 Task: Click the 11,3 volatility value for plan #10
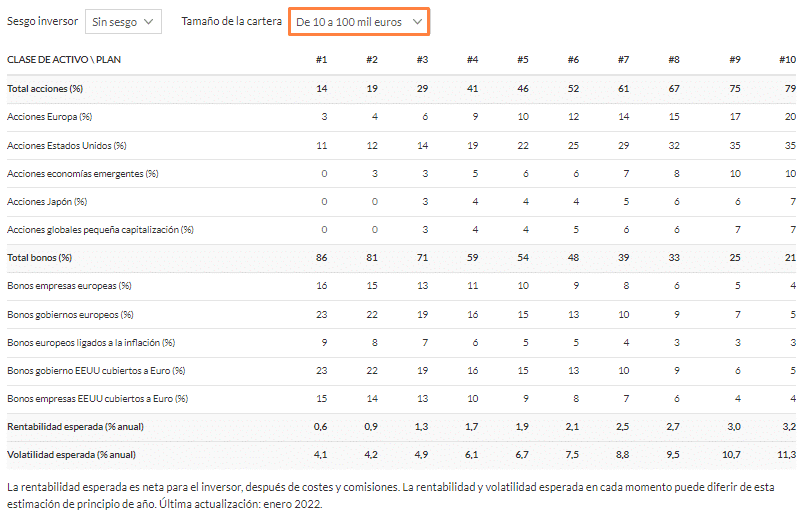tap(787, 455)
